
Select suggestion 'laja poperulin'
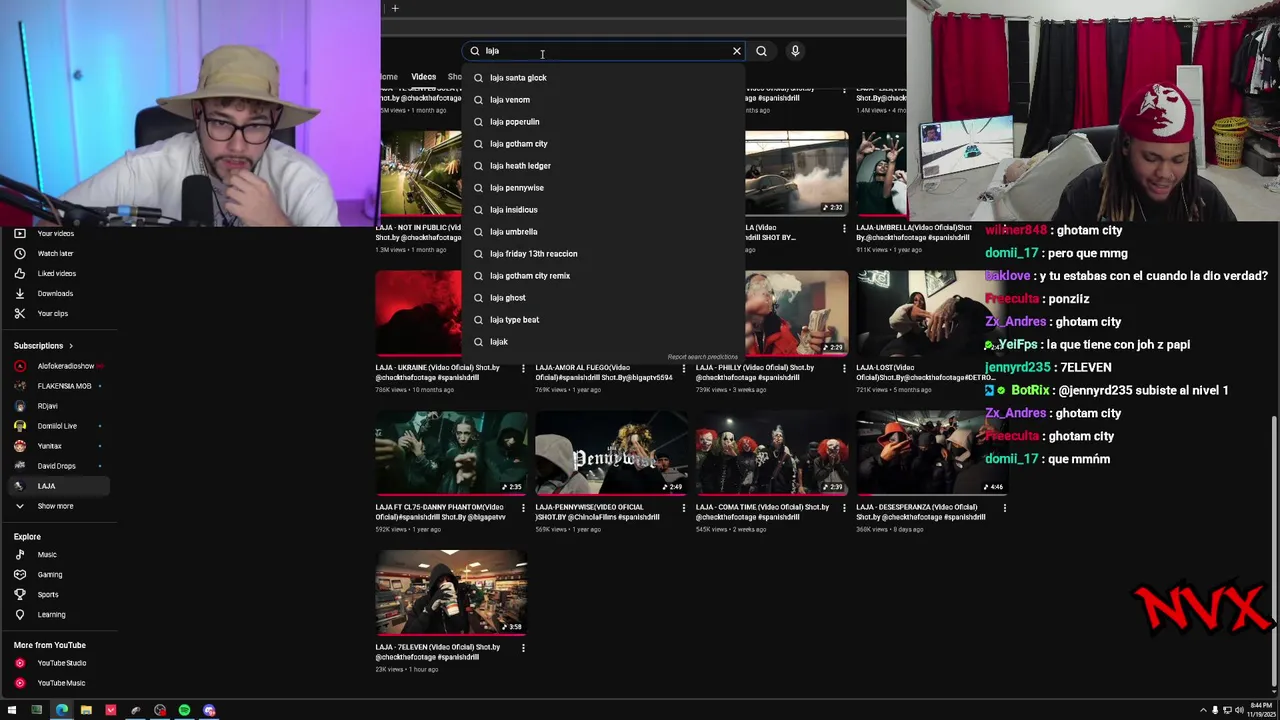(604, 122)
